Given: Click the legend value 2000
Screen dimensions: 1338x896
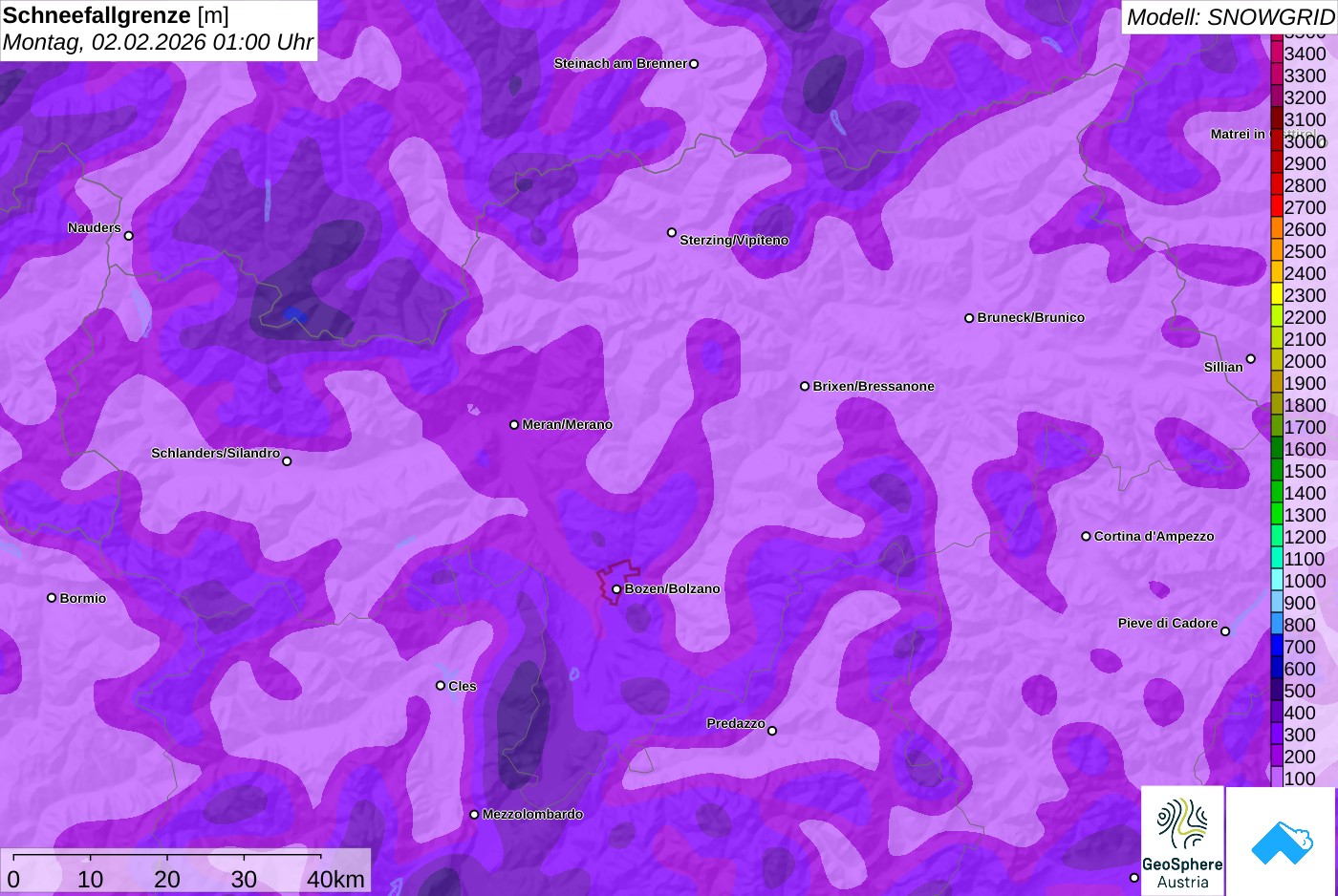Looking at the screenshot, I should click(1306, 362).
